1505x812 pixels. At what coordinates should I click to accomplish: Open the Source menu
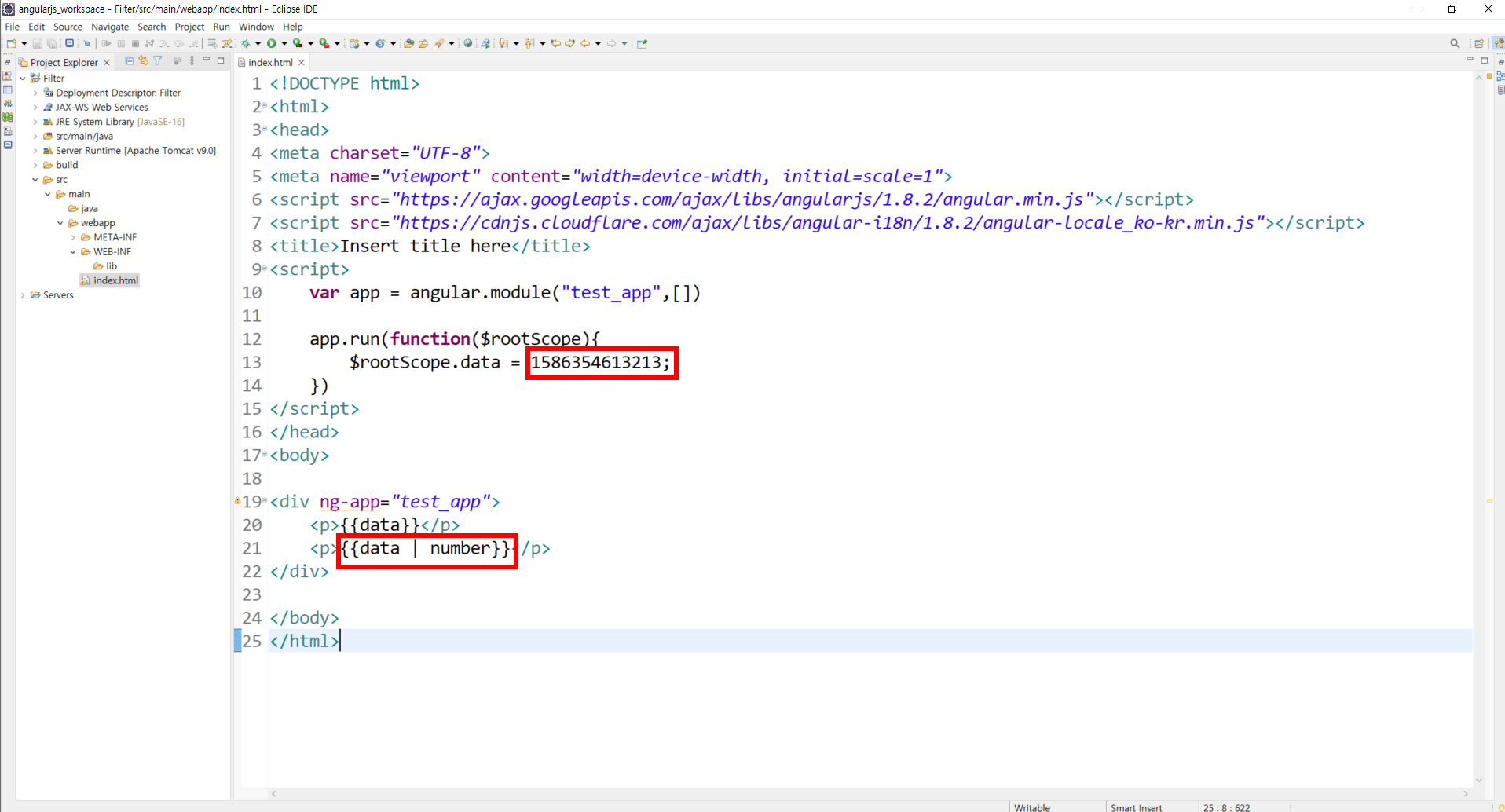click(68, 27)
